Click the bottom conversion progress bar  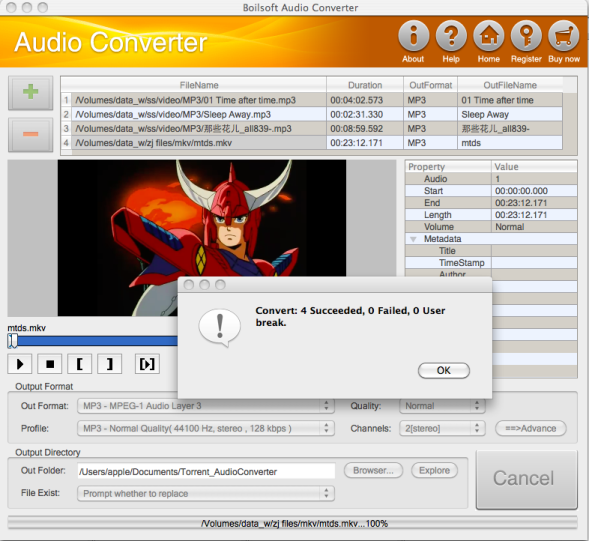coord(292,523)
